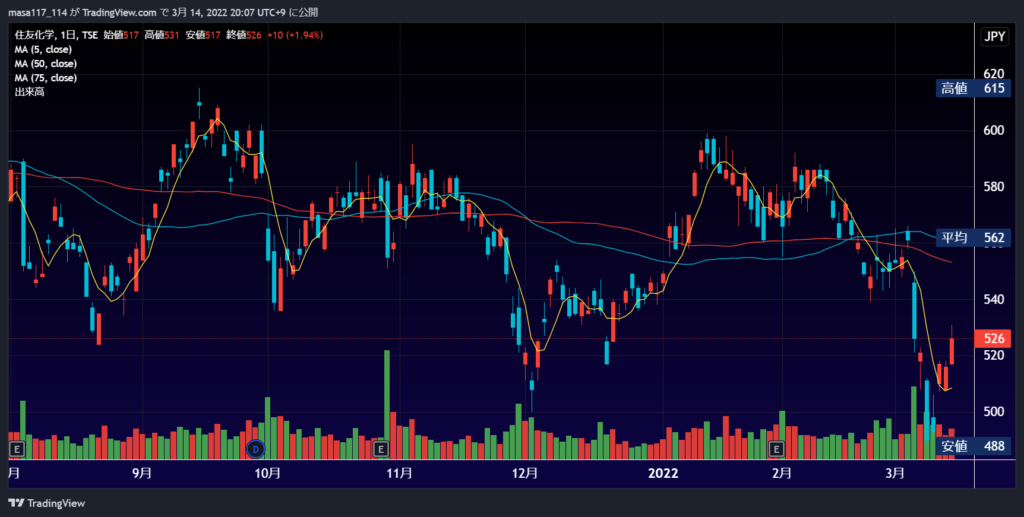Select the MA (75, close) indicator label

click(x=46, y=78)
